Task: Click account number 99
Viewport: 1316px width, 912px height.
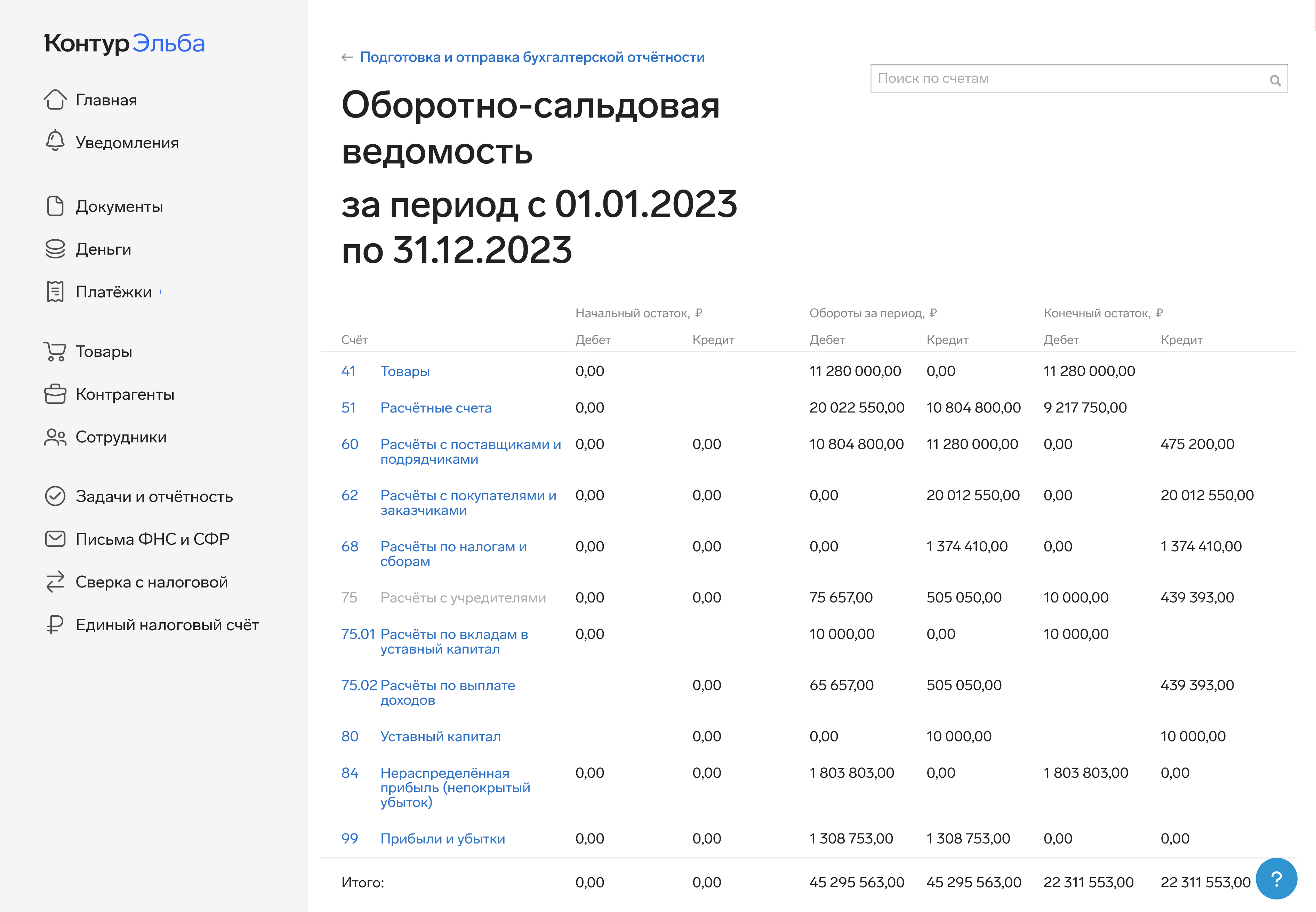Action: (x=350, y=839)
